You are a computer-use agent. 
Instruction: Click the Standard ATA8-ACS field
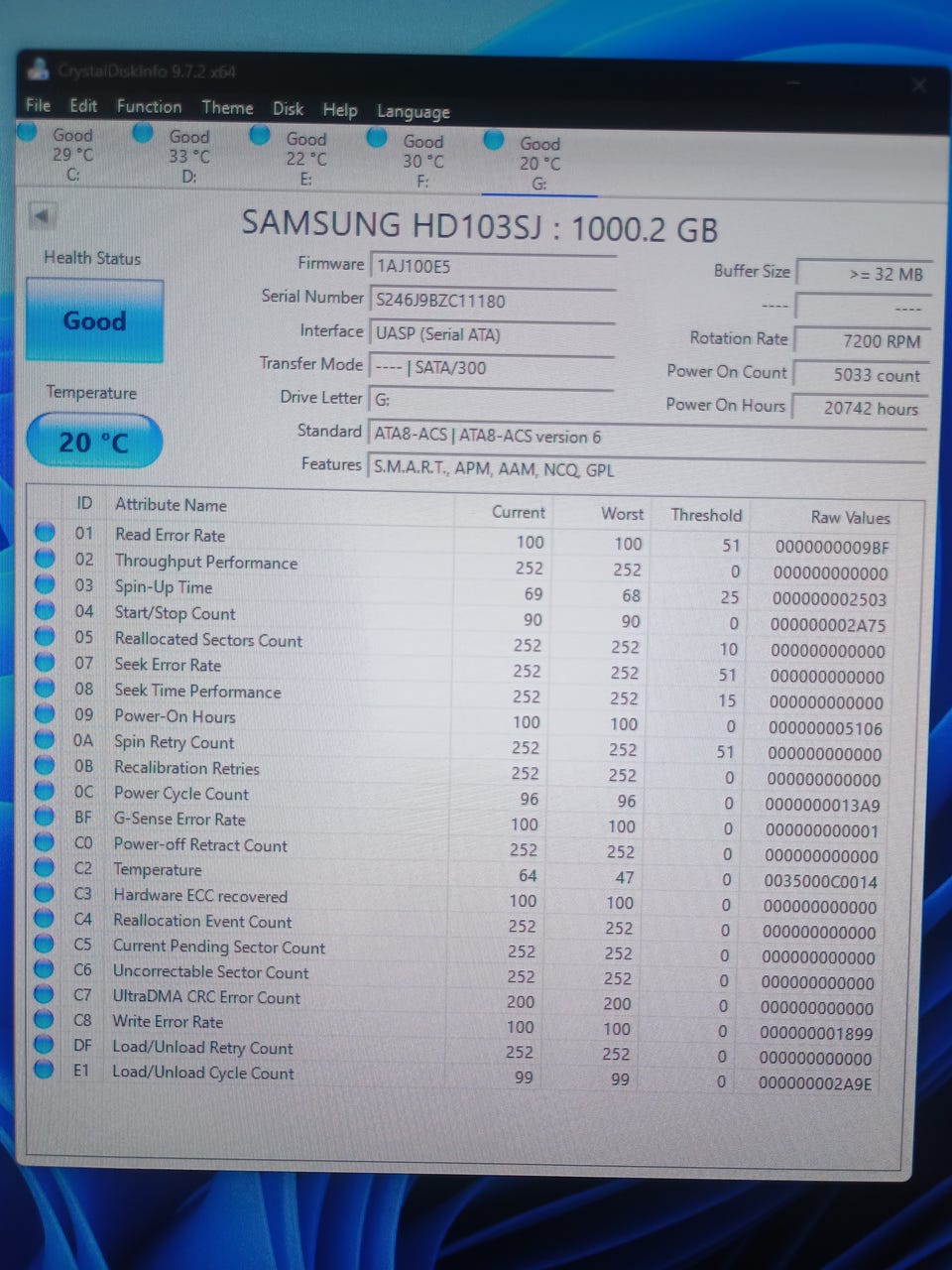[648, 437]
